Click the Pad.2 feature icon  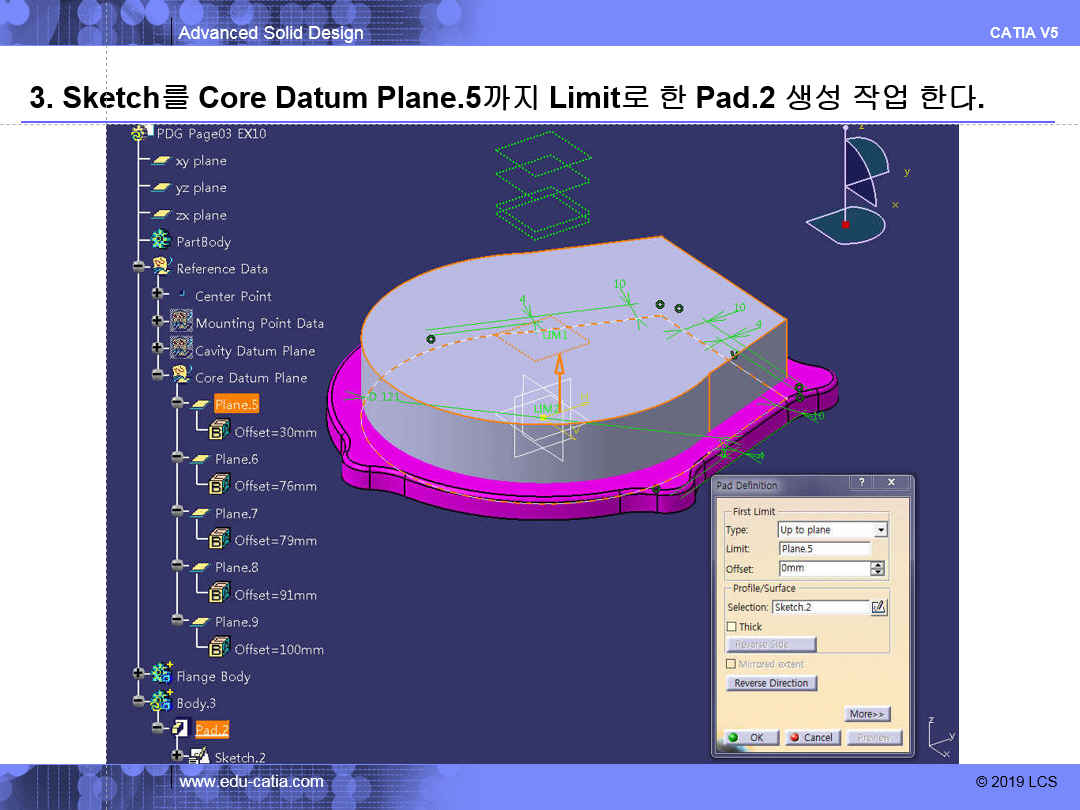tap(180, 730)
